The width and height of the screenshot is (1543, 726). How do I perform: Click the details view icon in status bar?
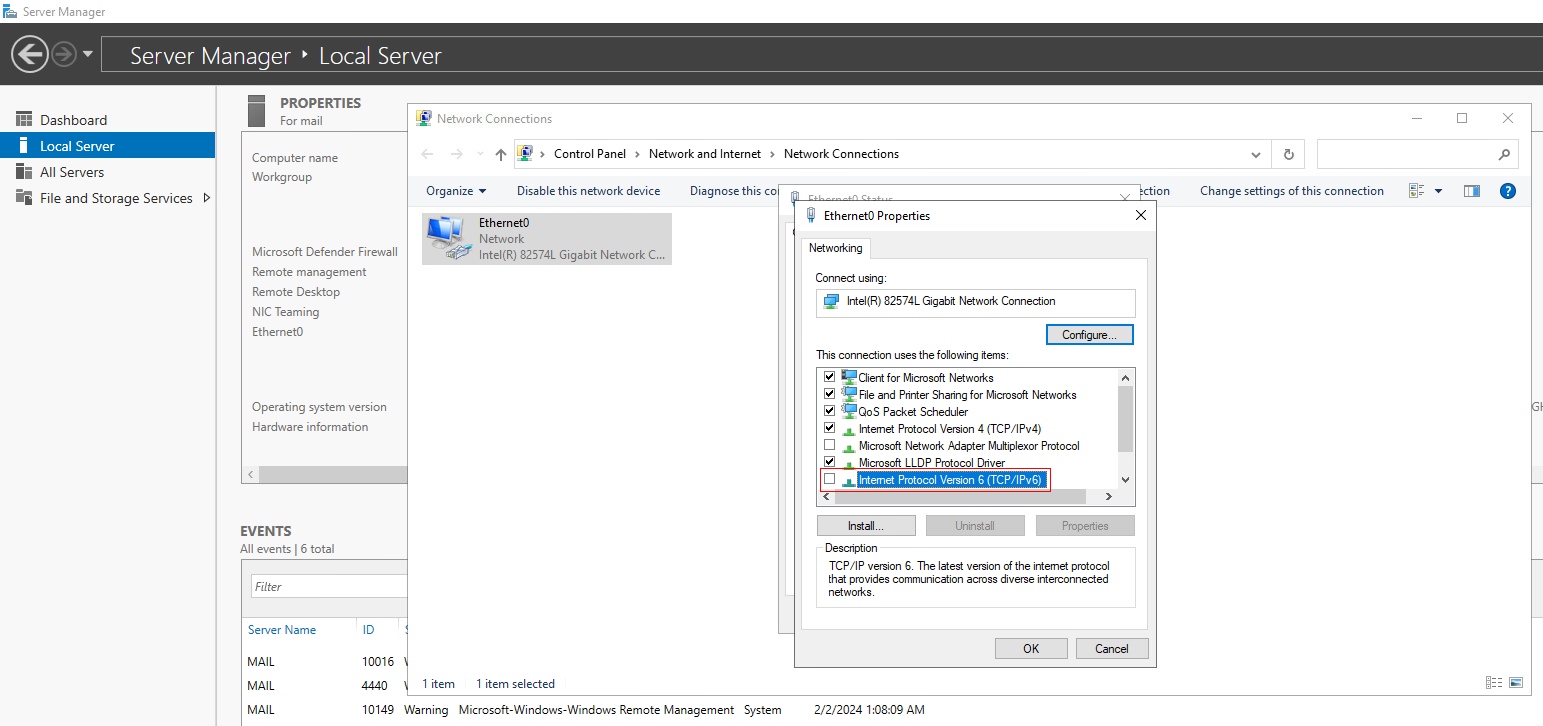[1494, 683]
